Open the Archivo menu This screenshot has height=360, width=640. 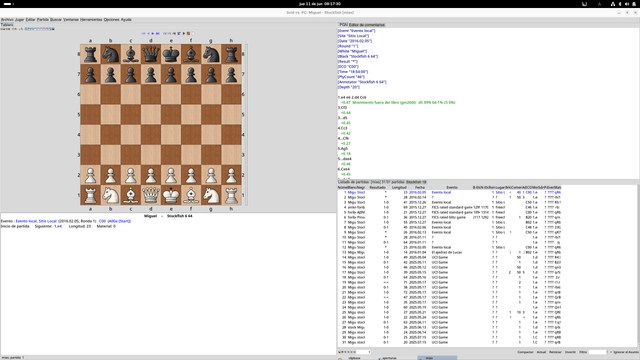tap(7, 20)
